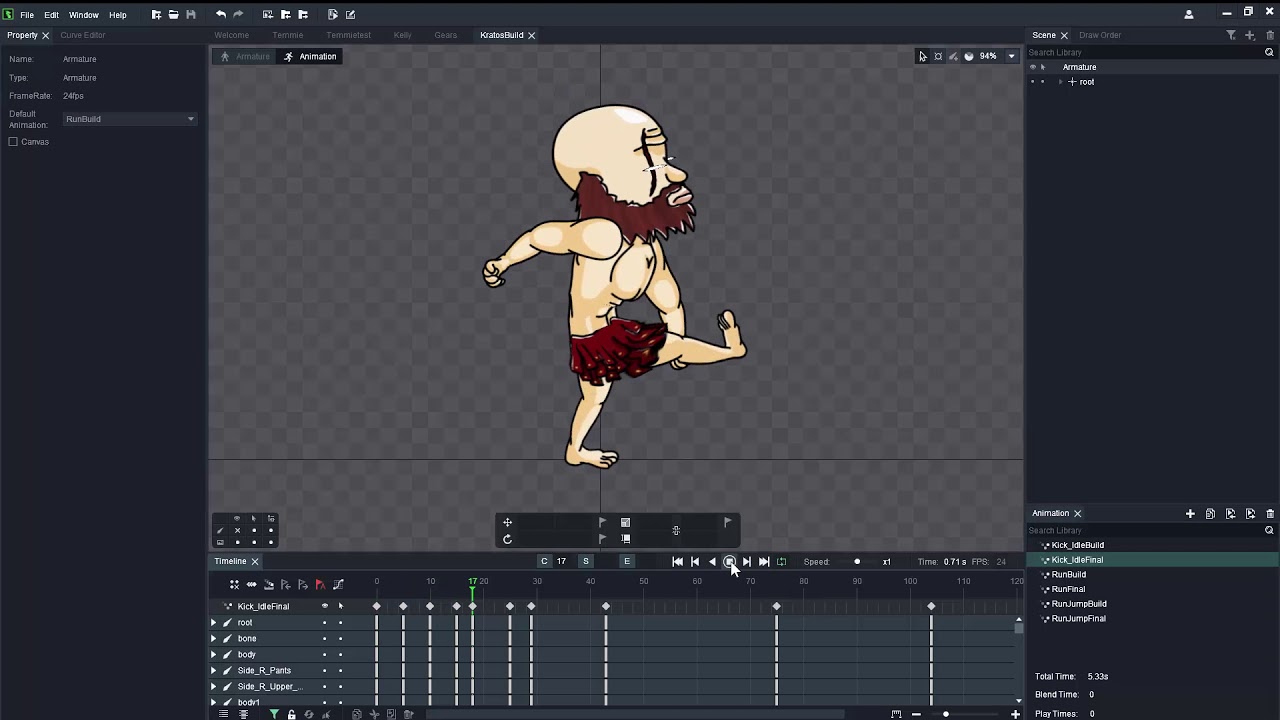Step to next frame button
This screenshot has width=1280, height=720.
pos(747,562)
